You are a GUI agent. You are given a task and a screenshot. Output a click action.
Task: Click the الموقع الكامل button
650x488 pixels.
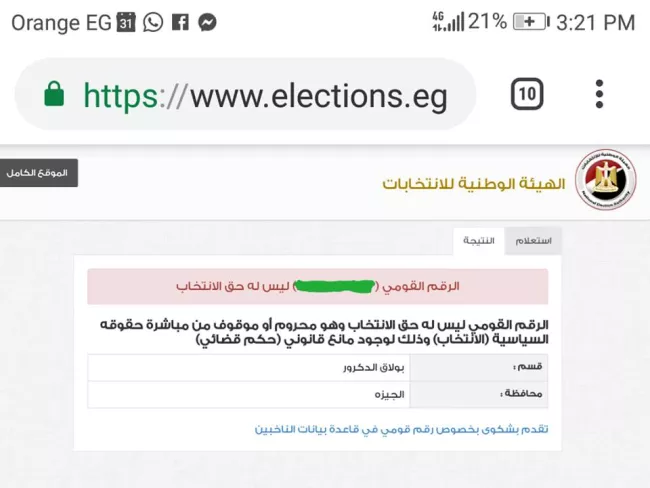tap(38, 172)
